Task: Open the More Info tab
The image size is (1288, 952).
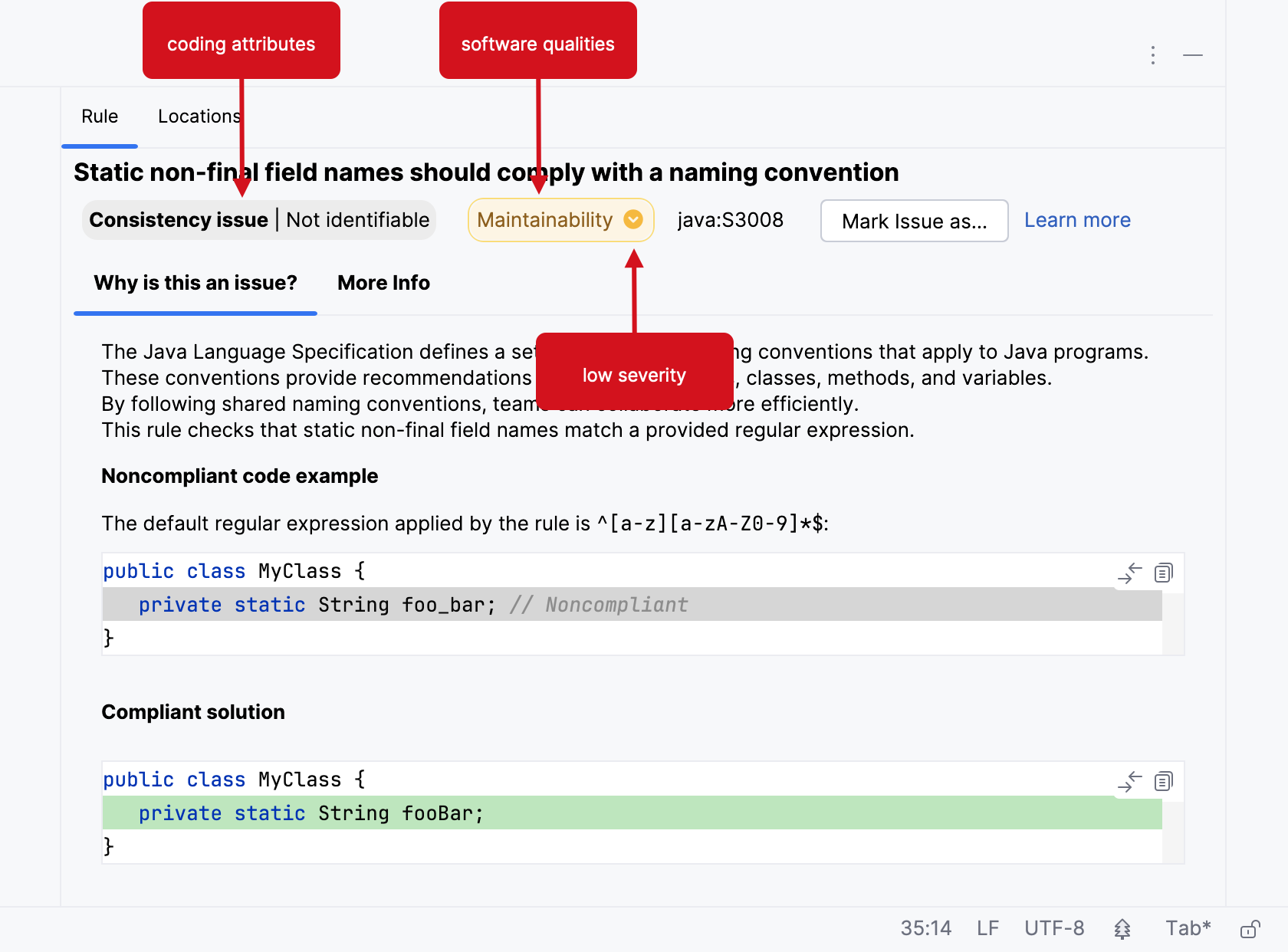Action: pyautogui.click(x=384, y=283)
